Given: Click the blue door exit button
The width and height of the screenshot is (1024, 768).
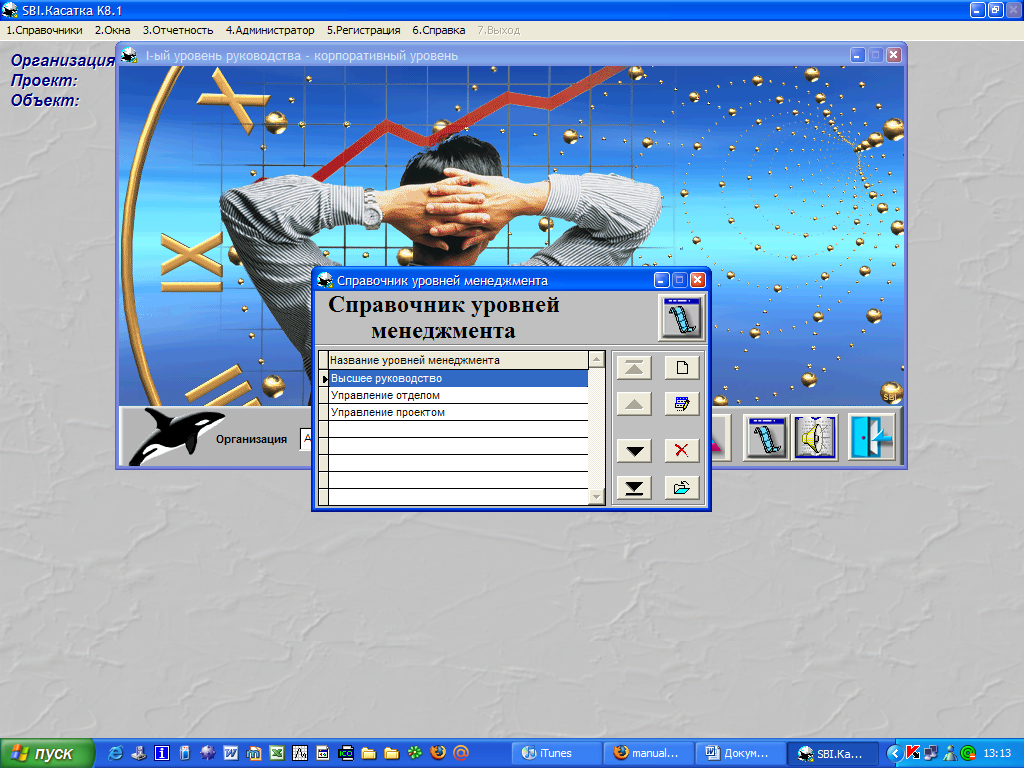Looking at the screenshot, I should coord(872,437).
